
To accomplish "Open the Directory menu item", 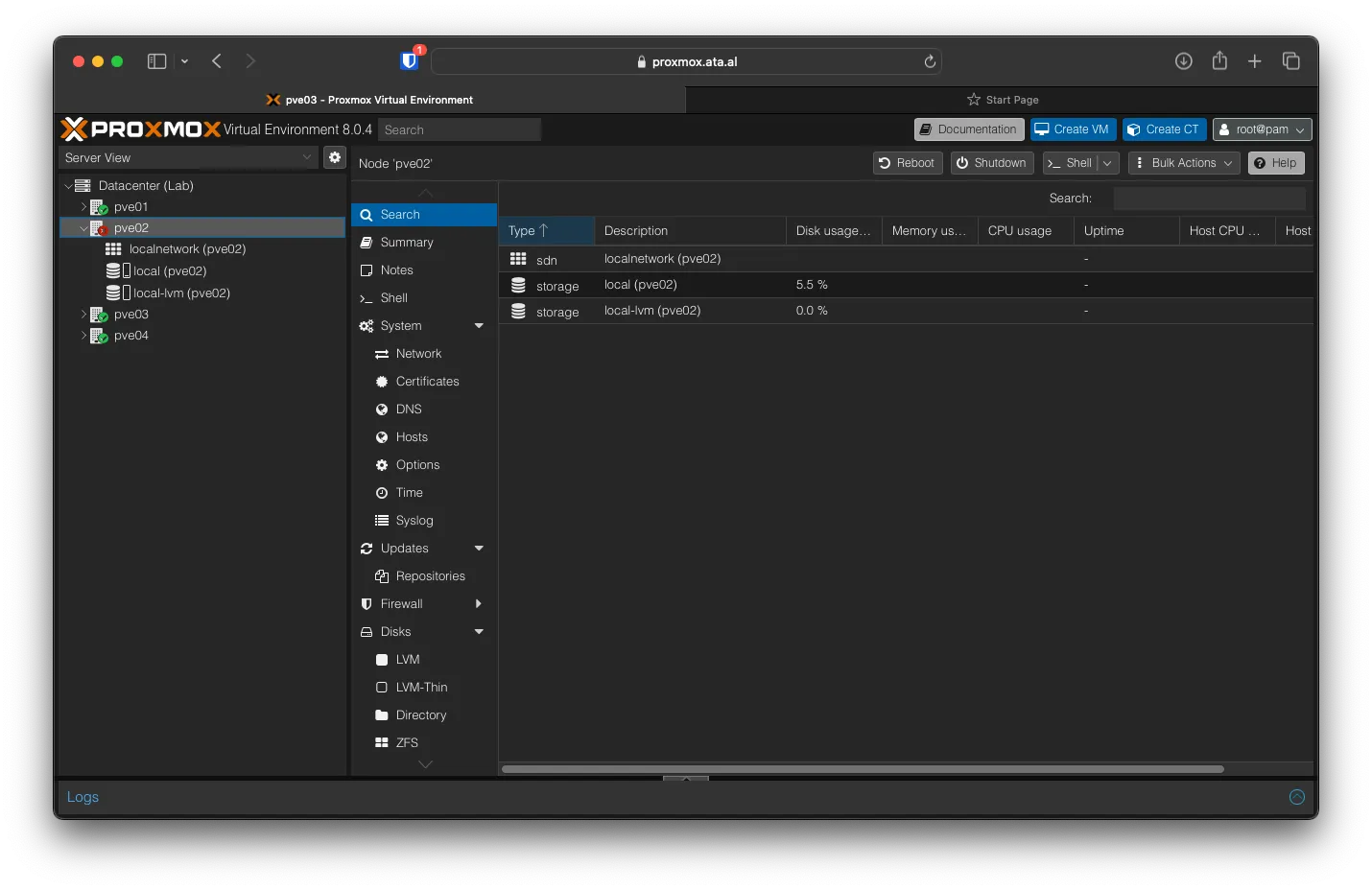I will (x=424, y=715).
